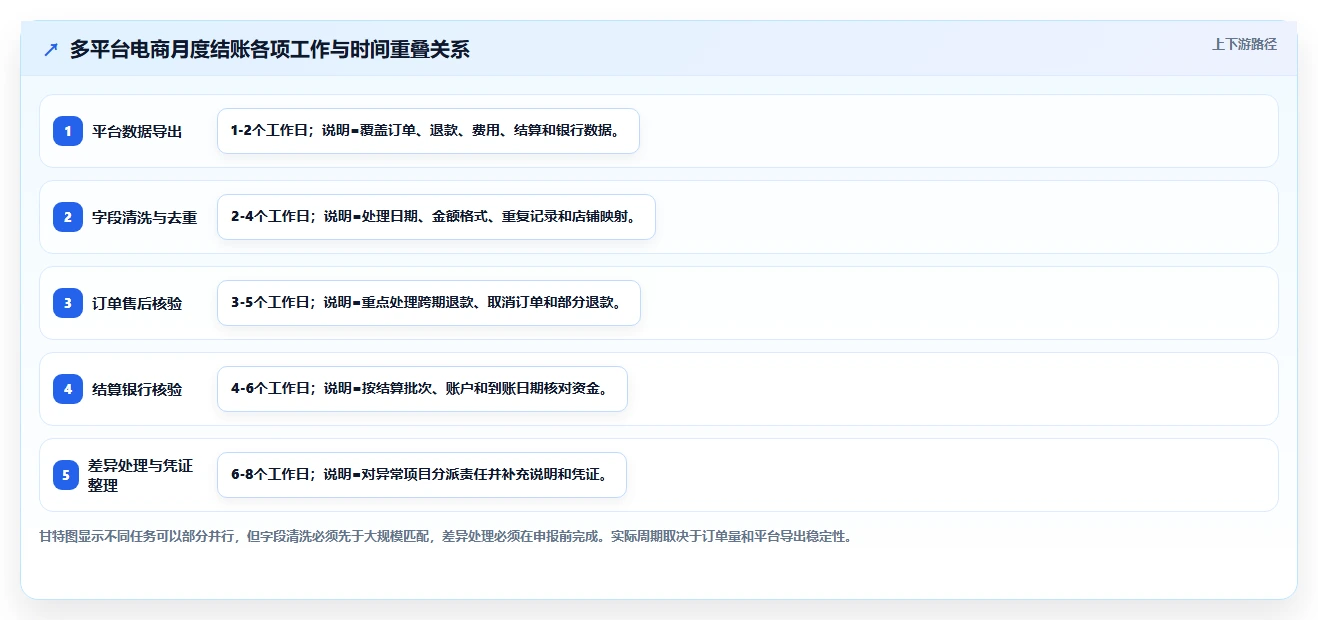Select the 平台数据导出 task label
This screenshot has width=1318, height=620.
[137, 131]
